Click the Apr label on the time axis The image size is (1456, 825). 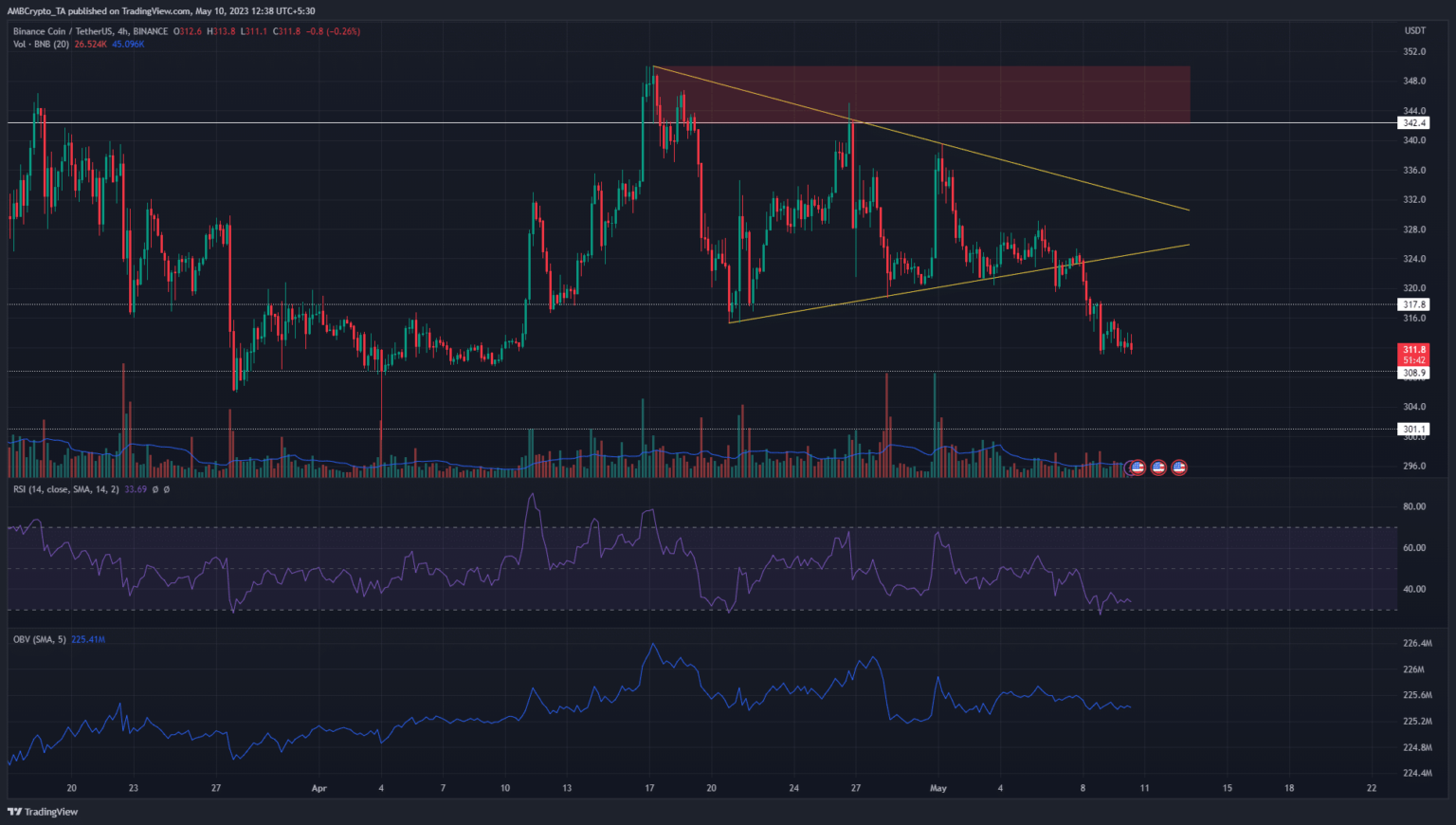[x=318, y=788]
